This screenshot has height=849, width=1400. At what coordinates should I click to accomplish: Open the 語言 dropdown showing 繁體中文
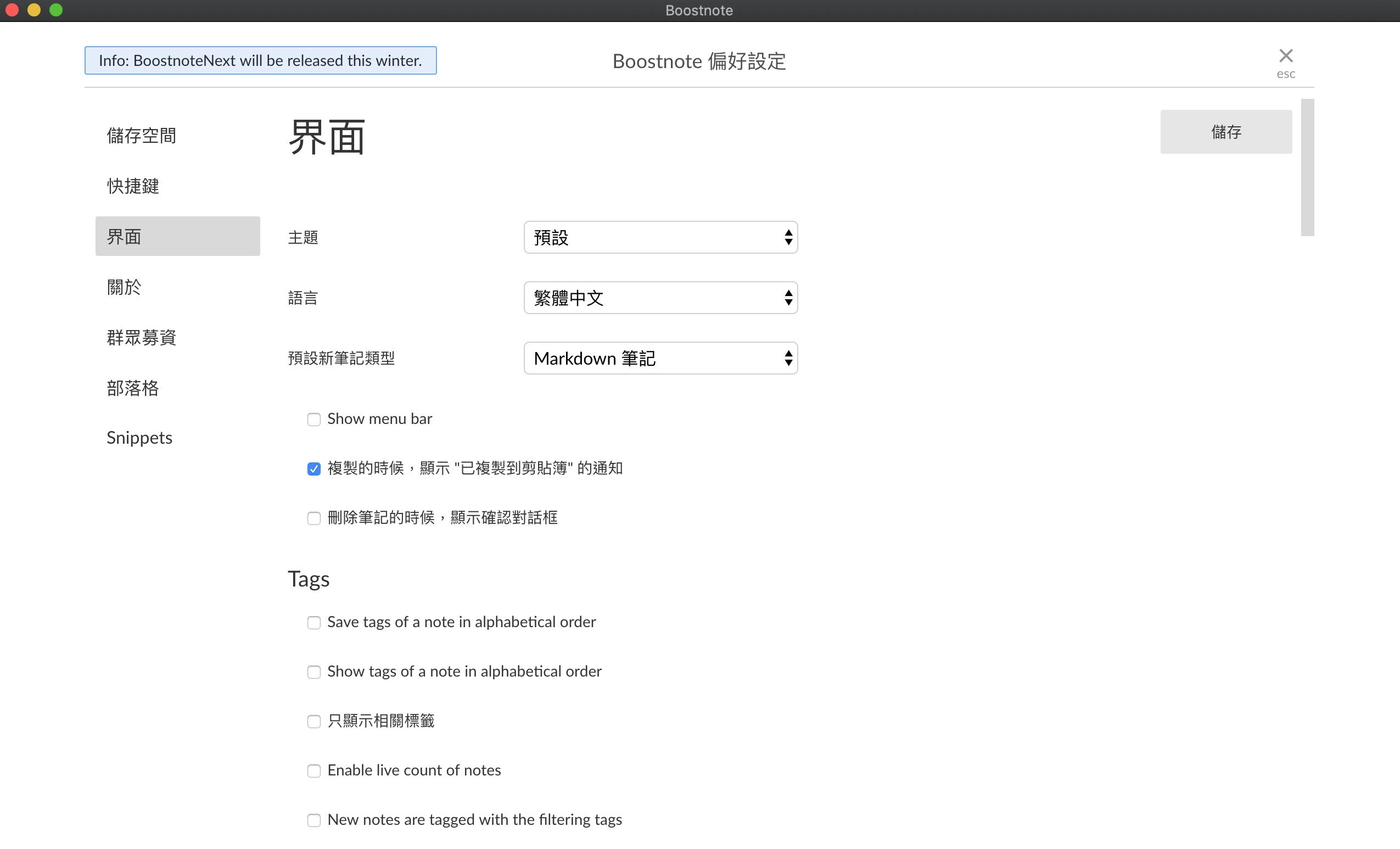click(660, 298)
